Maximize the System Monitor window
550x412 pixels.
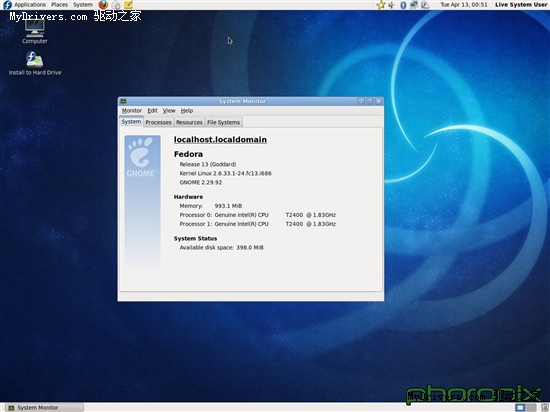(370, 101)
